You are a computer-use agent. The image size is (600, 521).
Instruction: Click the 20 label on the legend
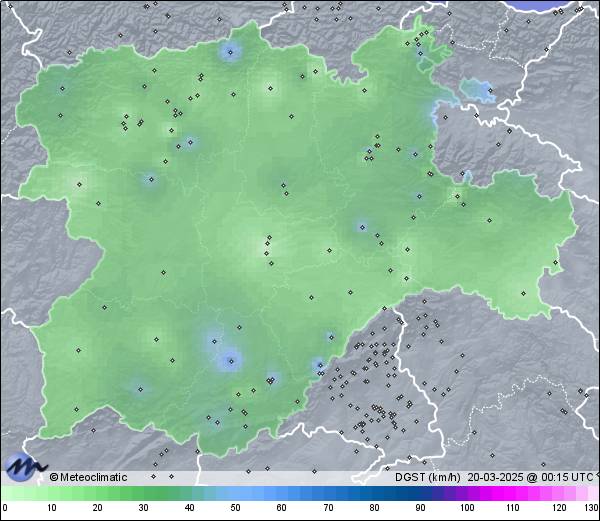[x=98, y=508]
